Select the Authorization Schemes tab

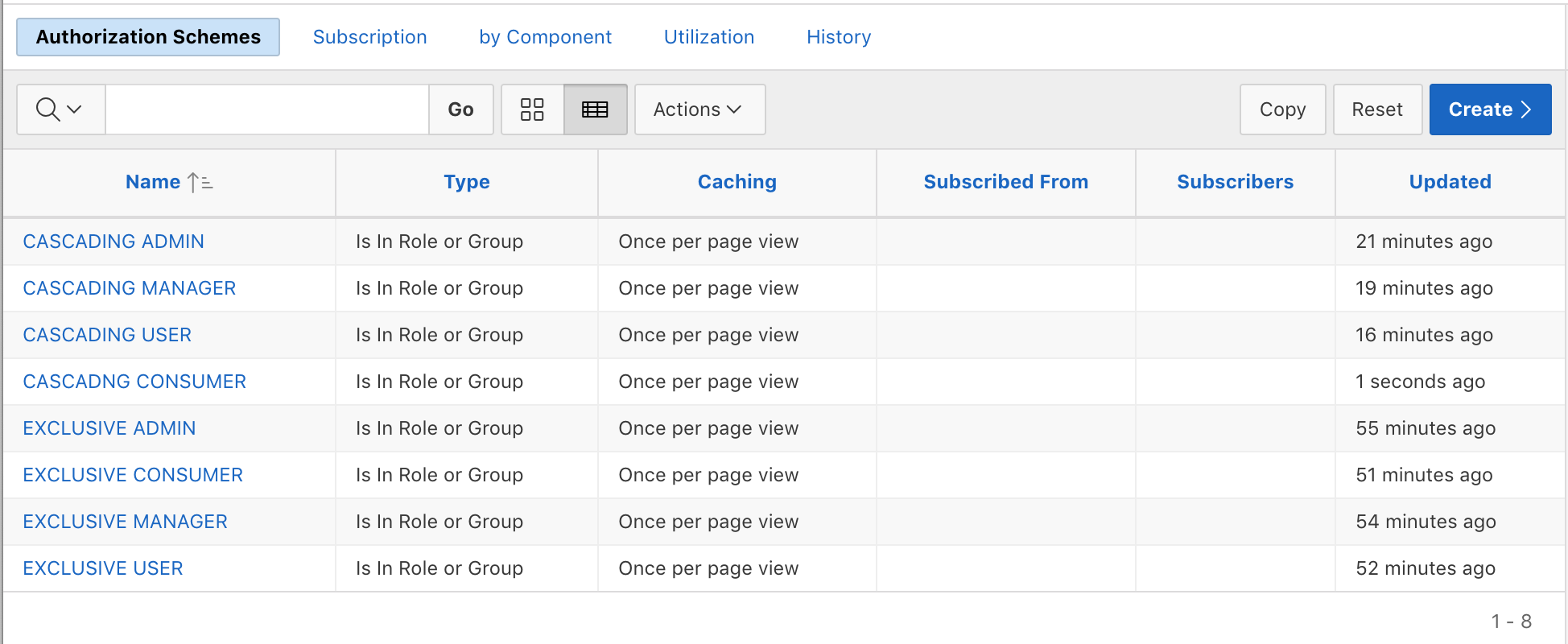[148, 37]
